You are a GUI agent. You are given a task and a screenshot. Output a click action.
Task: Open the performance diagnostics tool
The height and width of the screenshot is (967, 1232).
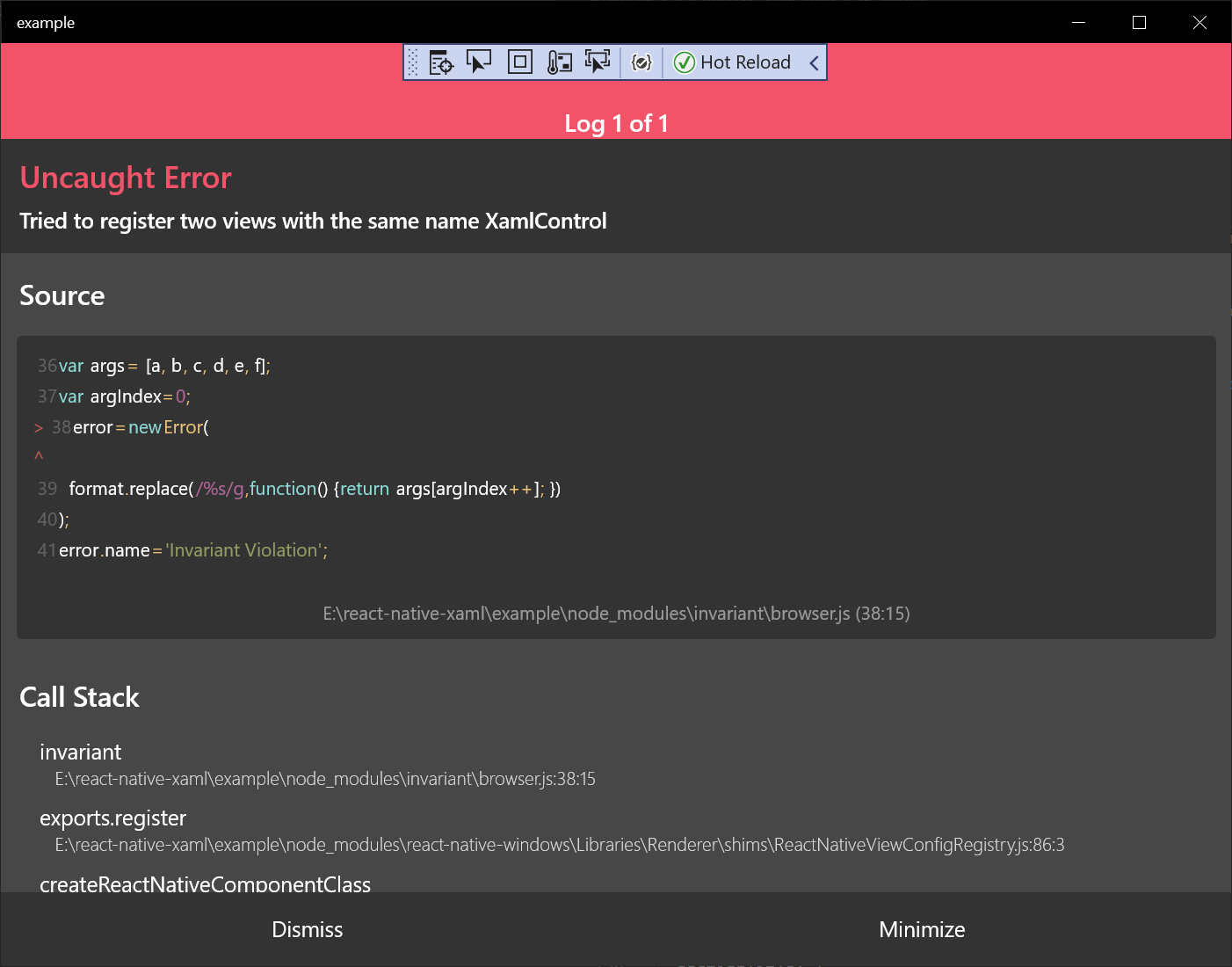[x=559, y=62]
